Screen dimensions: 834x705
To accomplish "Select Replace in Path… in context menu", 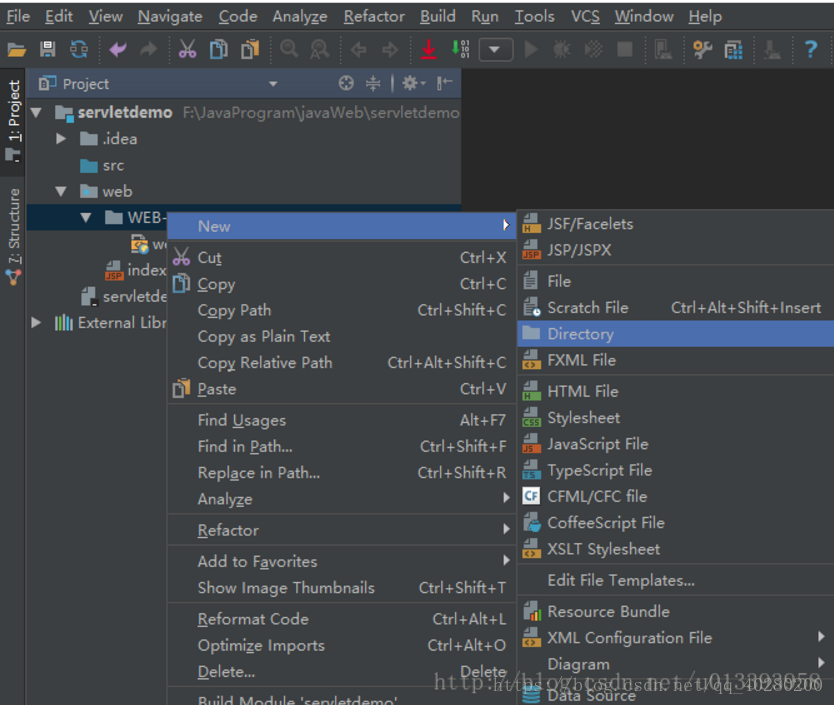I will pyautogui.click(x=341, y=472).
